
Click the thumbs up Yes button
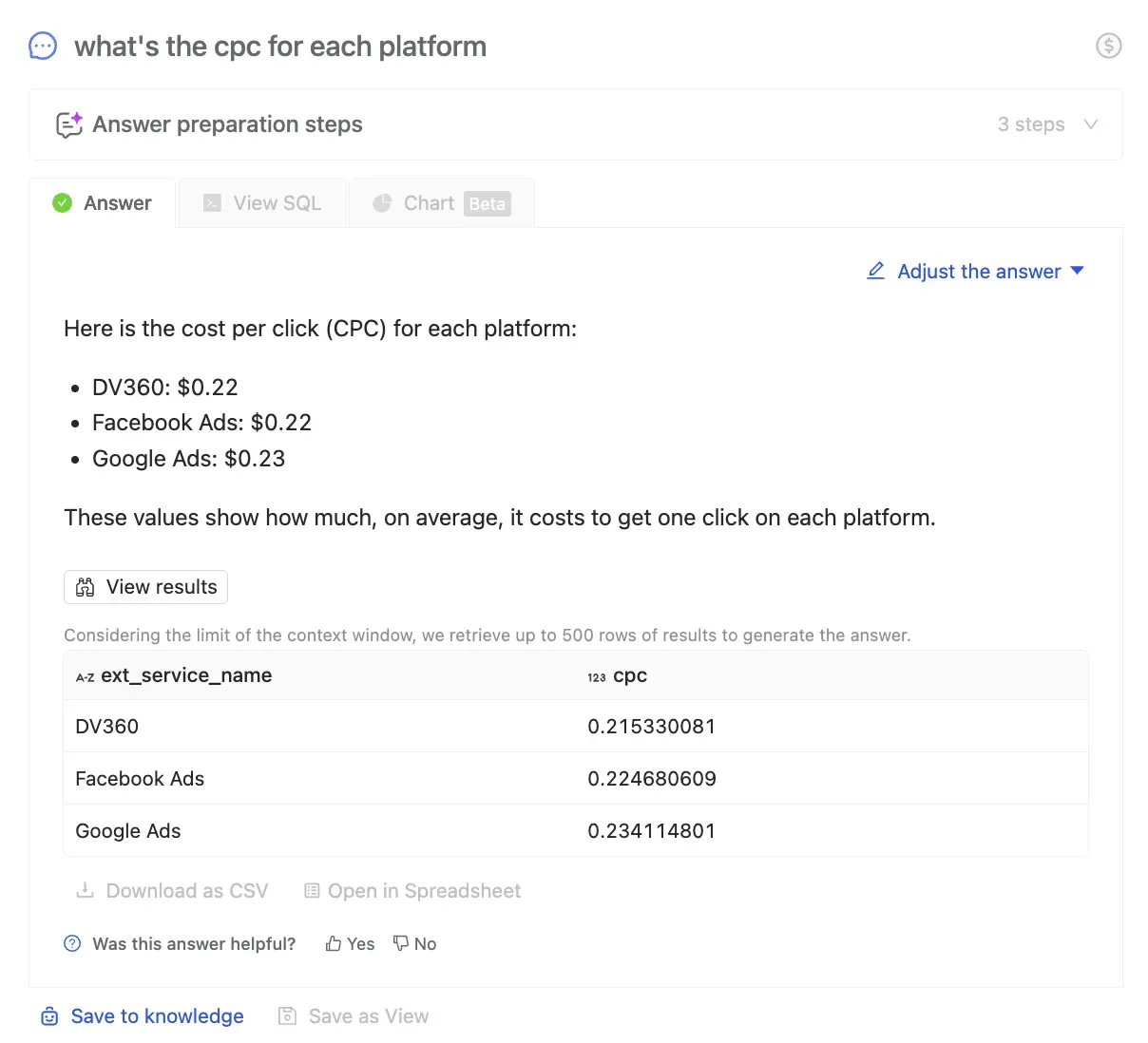[x=350, y=943]
